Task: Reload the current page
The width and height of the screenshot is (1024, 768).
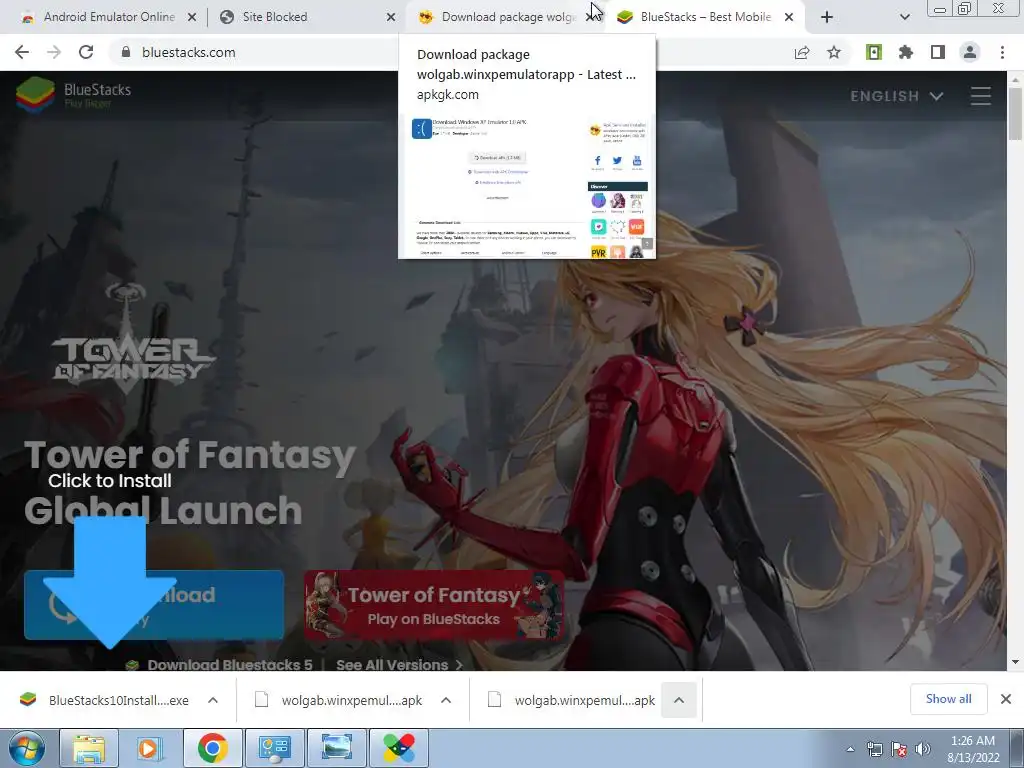Action: click(86, 52)
